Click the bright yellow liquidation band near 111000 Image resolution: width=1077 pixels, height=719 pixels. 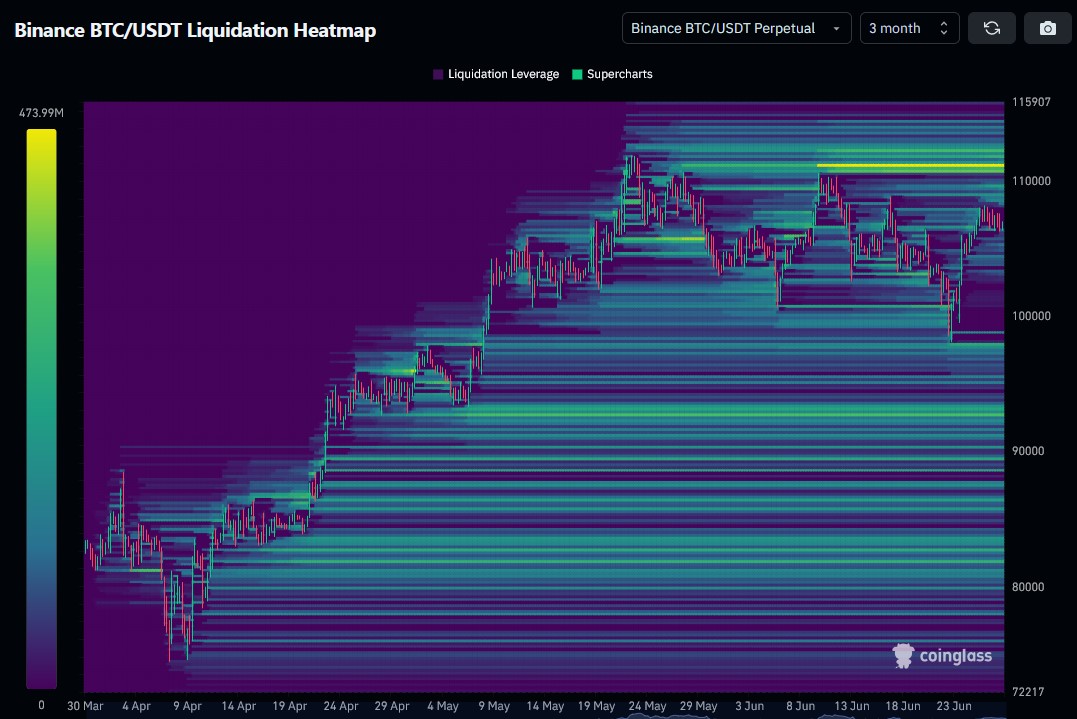click(x=910, y=166)
